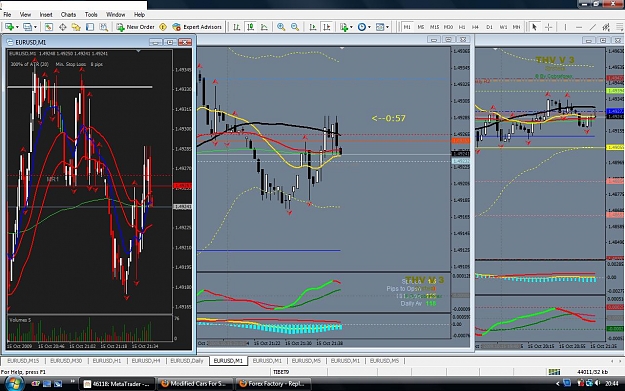Open the Charts menu

[68, 14]
